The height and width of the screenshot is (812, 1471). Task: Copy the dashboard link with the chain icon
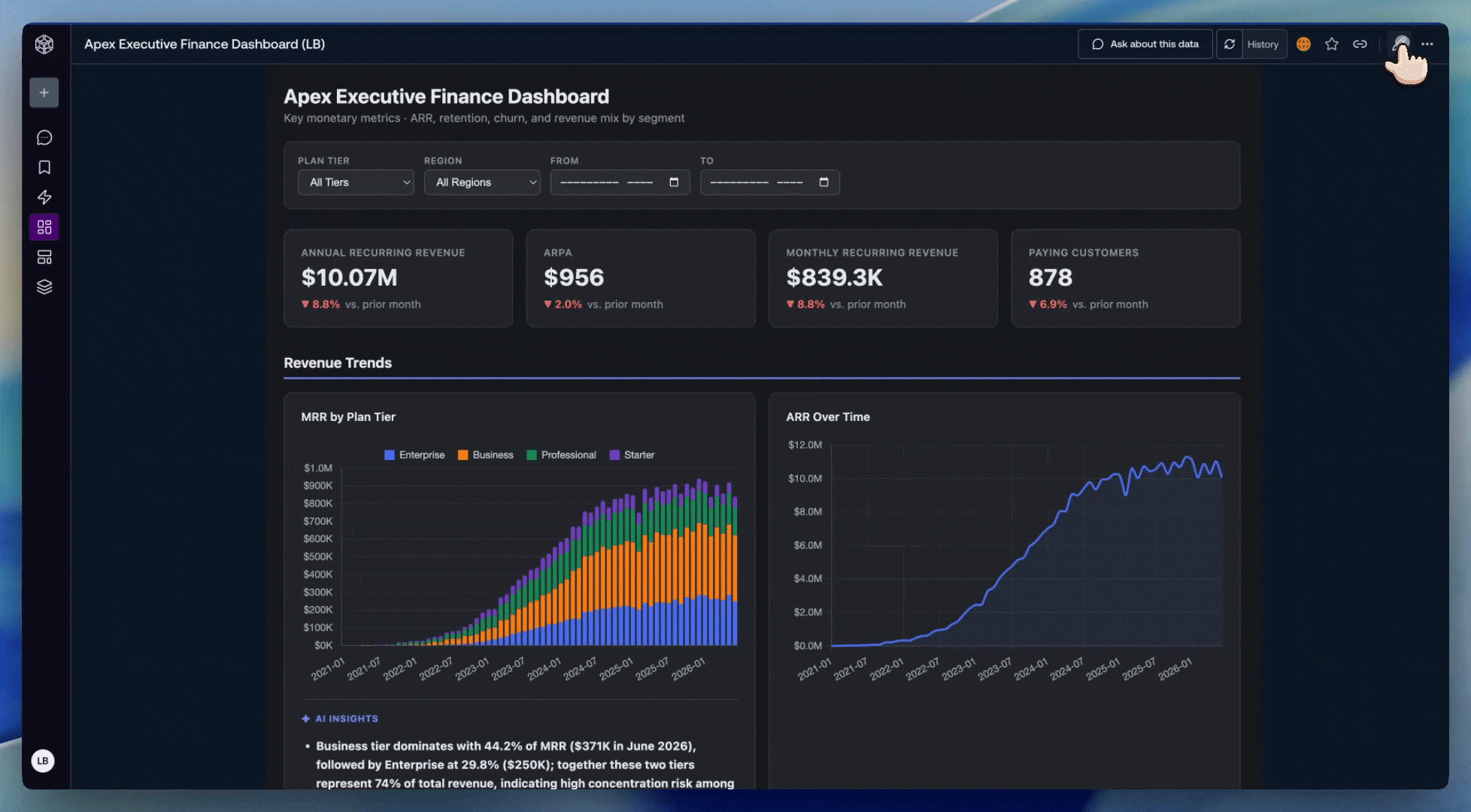1360,44
